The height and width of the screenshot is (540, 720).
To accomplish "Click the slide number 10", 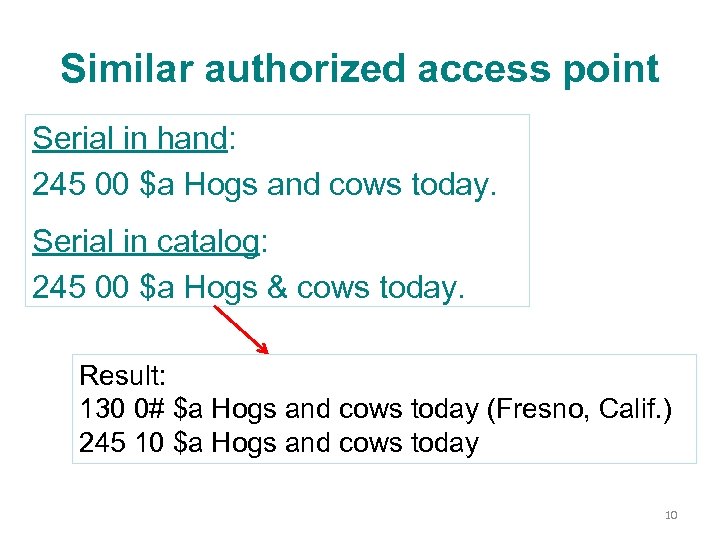I will tap(670, 515).
